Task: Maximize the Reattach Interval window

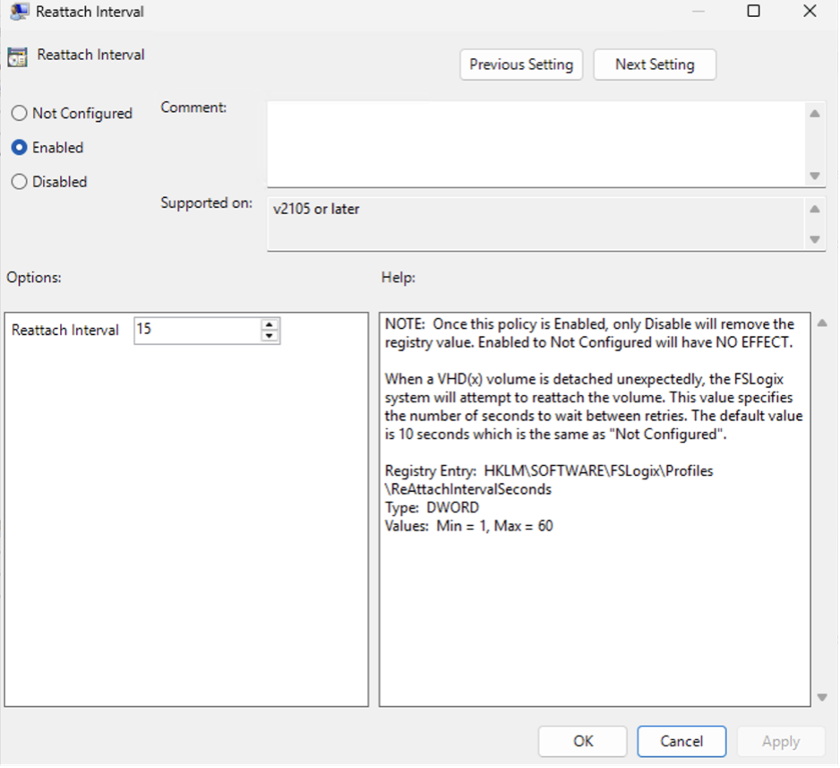Action: pyautogui.click(x=753, y=11)
